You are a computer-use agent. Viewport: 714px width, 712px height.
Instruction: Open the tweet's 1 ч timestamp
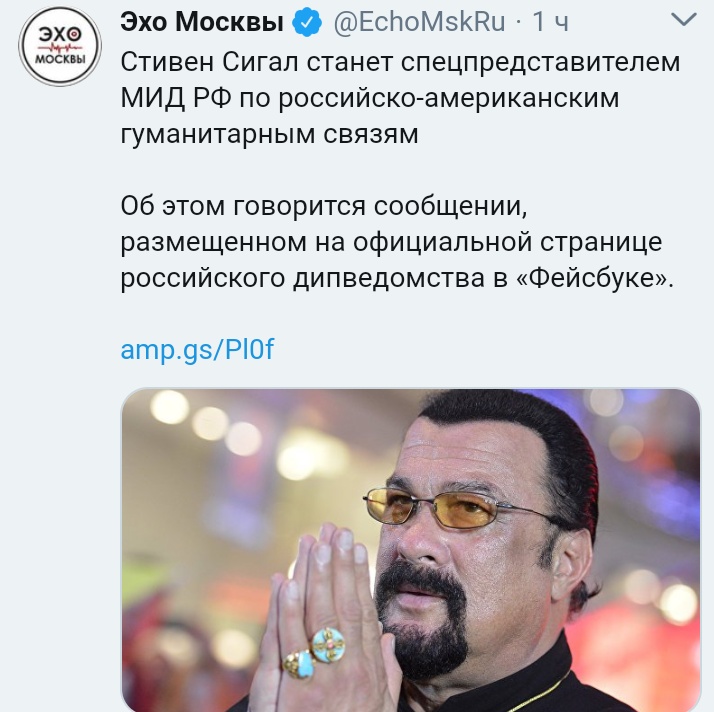point(550,21)
